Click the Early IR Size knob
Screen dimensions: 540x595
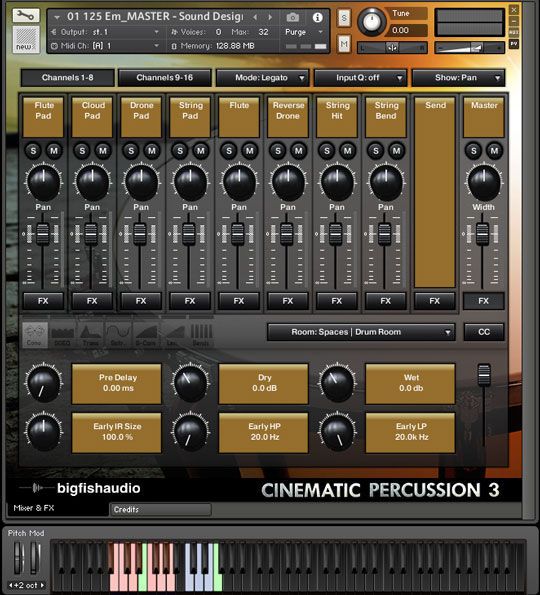coord(43,432)
